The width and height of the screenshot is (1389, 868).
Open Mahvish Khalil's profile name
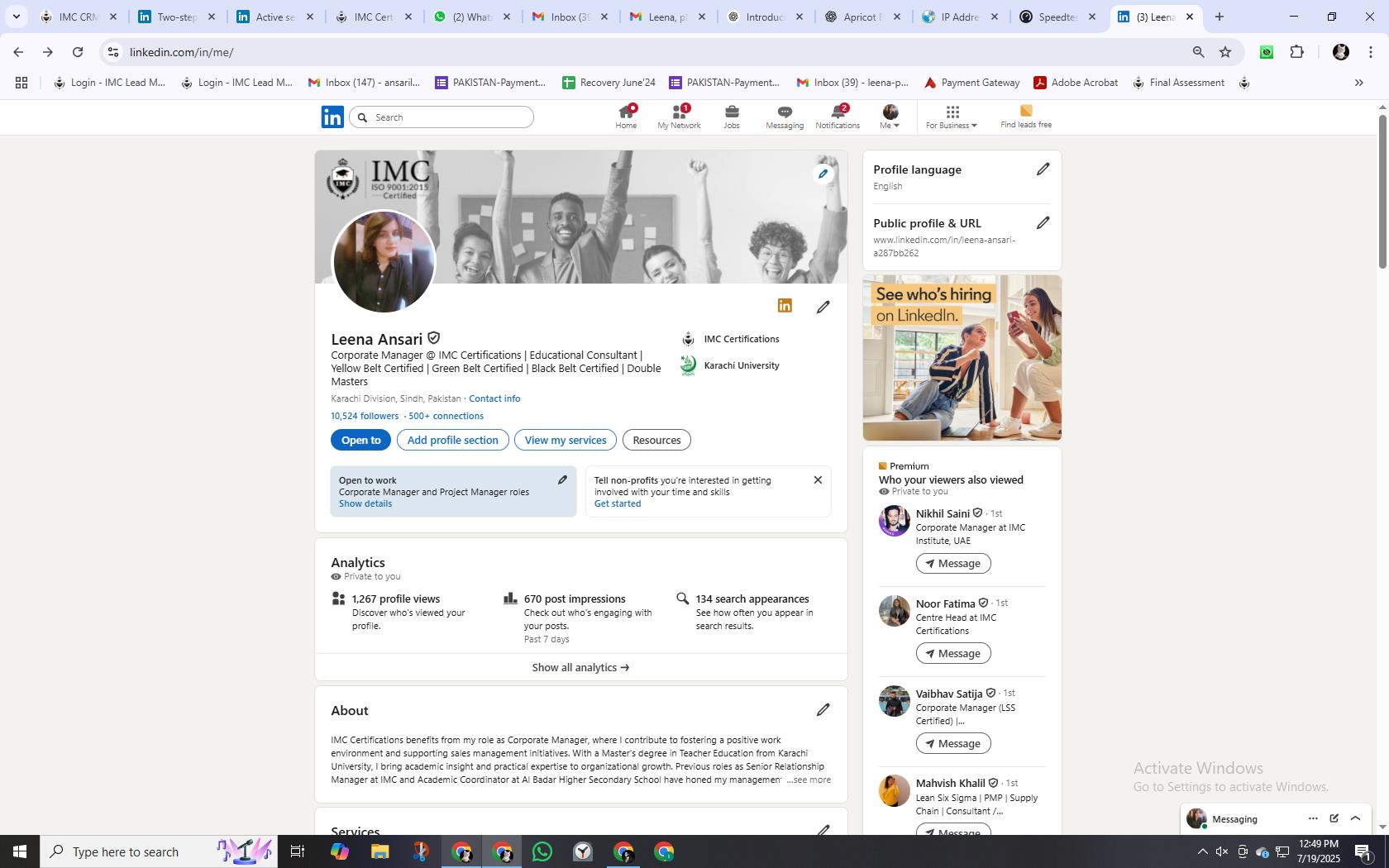pyautogui.click(x=950, y=783)
